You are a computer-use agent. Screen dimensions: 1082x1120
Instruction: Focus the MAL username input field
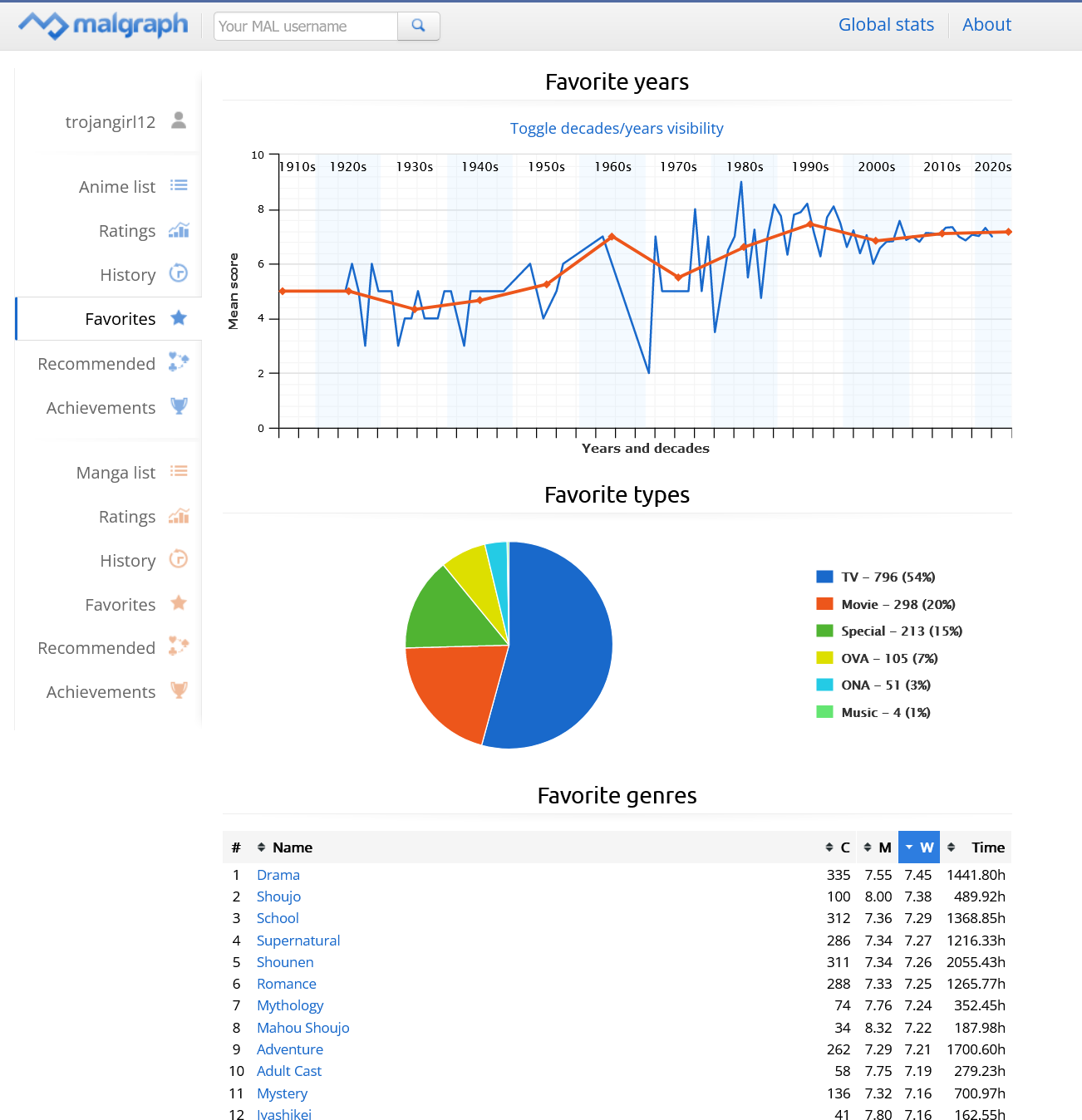tap(306, 27)
